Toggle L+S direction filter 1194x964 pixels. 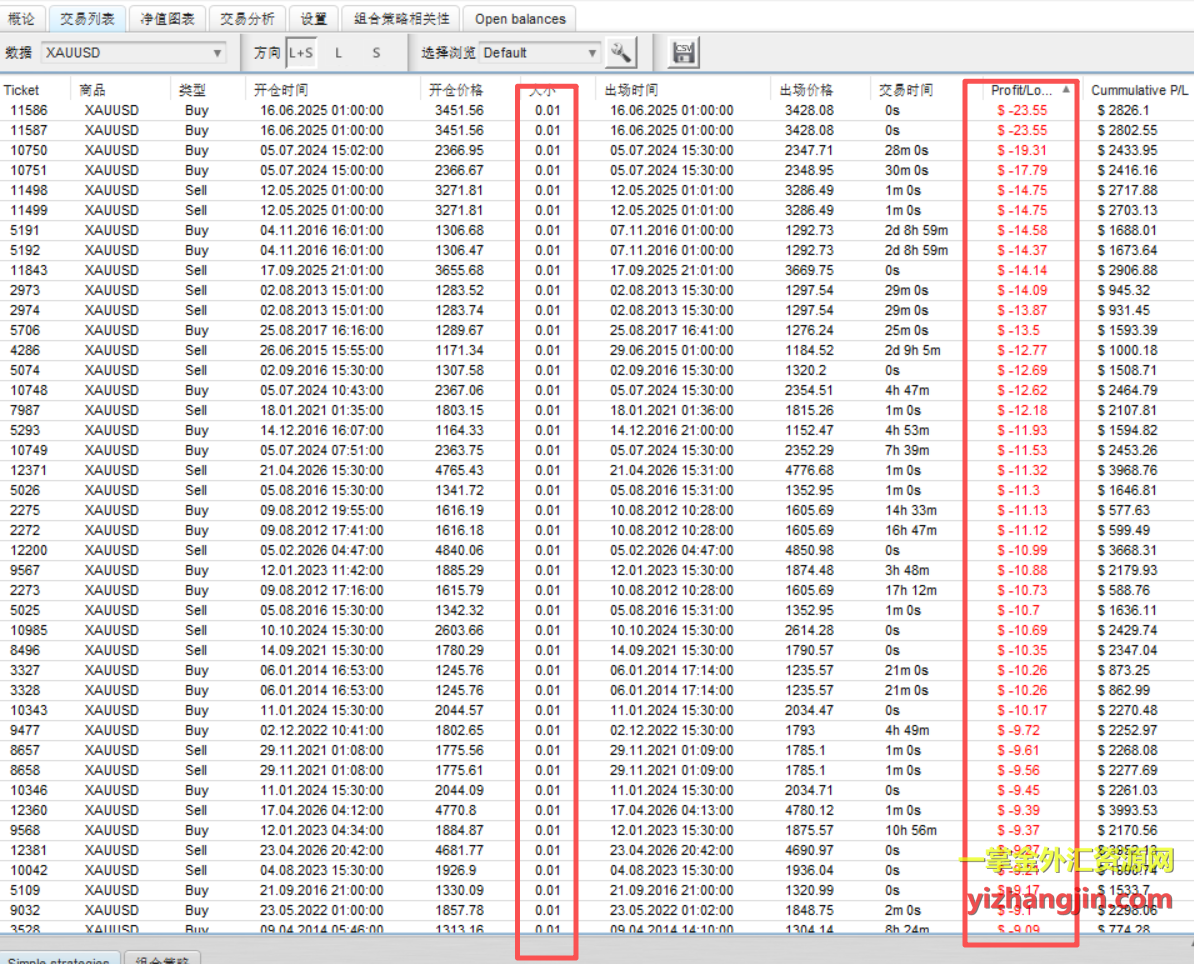[x=300, y=53]
